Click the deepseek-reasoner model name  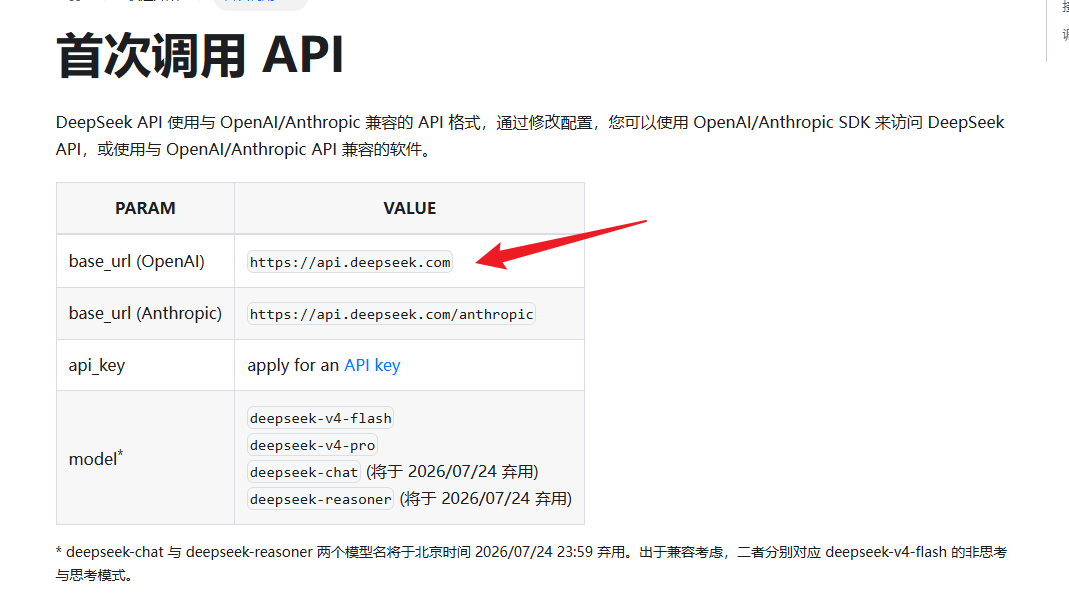(320, 499)
